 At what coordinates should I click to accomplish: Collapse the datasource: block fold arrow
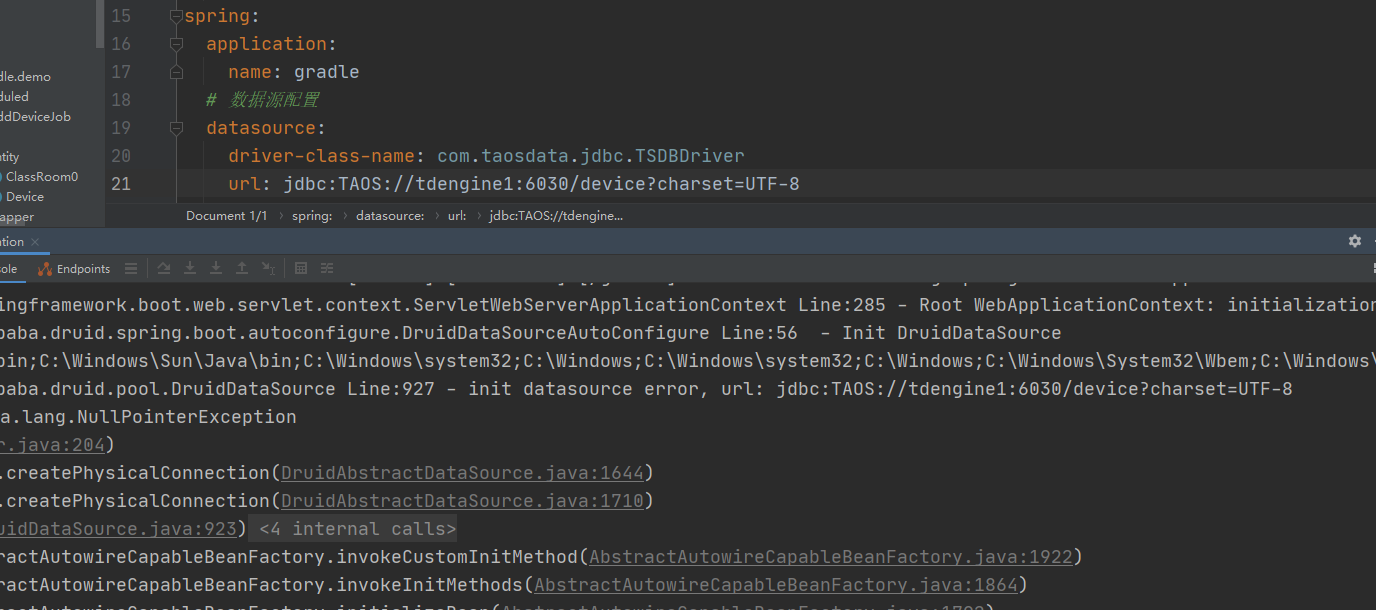[176, 127]
